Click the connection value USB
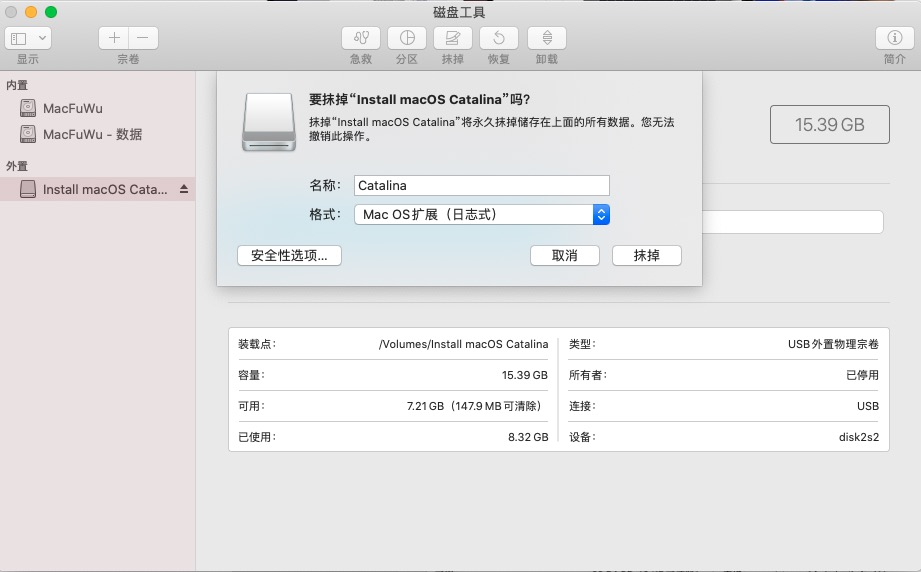 tap(868, 406)
